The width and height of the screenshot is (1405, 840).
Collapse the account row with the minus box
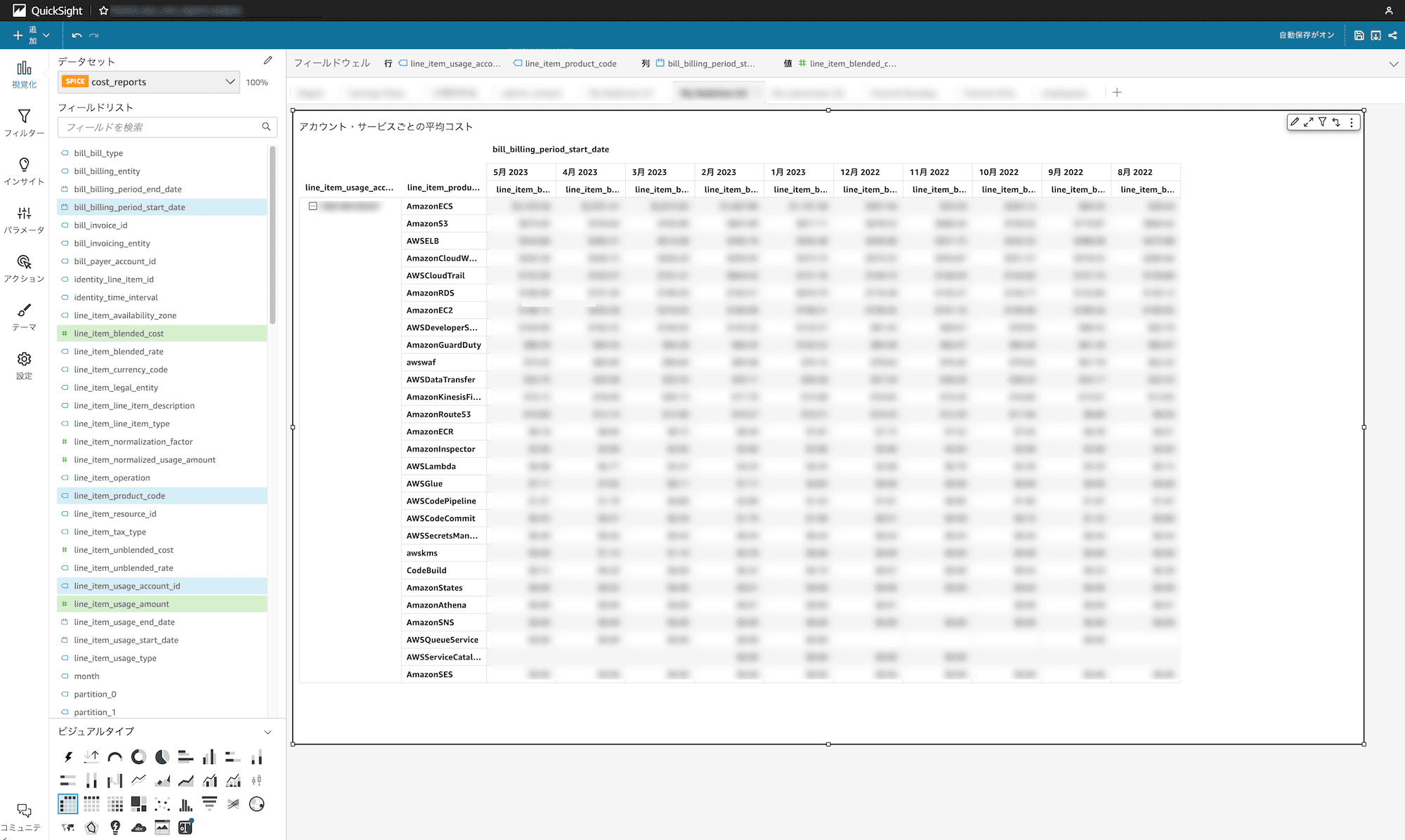point(313,206)
